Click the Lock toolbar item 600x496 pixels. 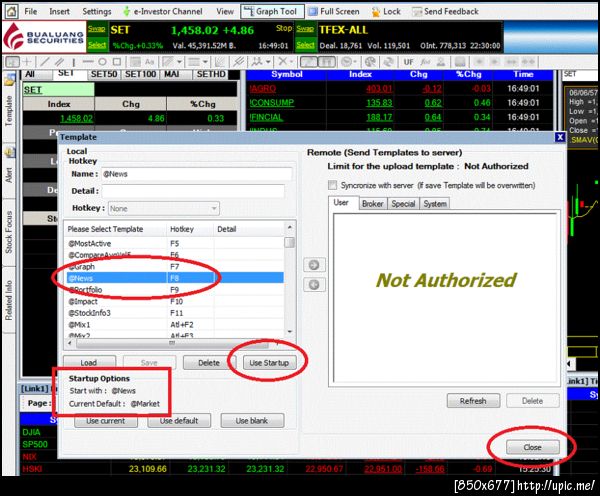(x=386, y=11)
